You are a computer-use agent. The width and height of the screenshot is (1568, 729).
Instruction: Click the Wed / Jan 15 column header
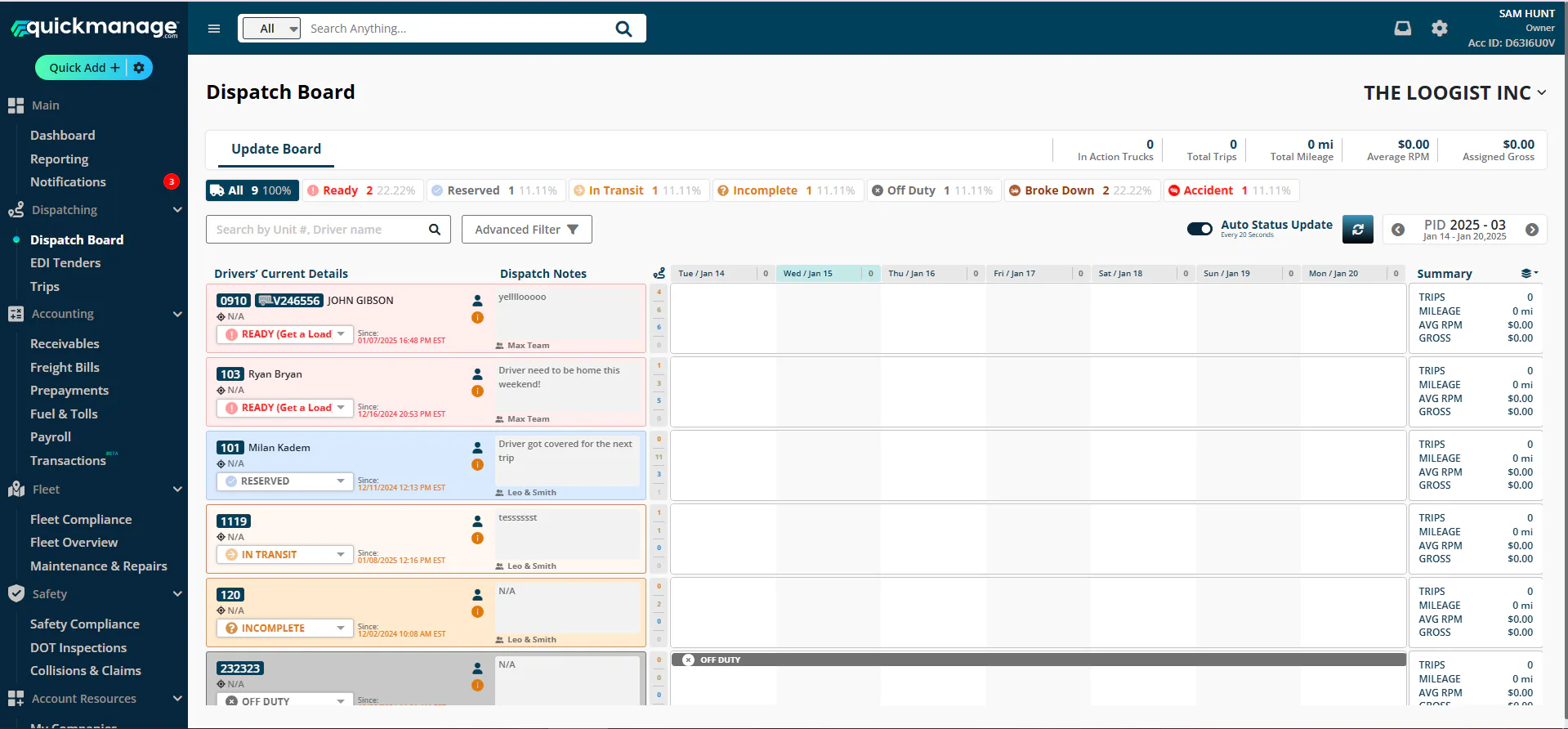[x=827, y=274]
